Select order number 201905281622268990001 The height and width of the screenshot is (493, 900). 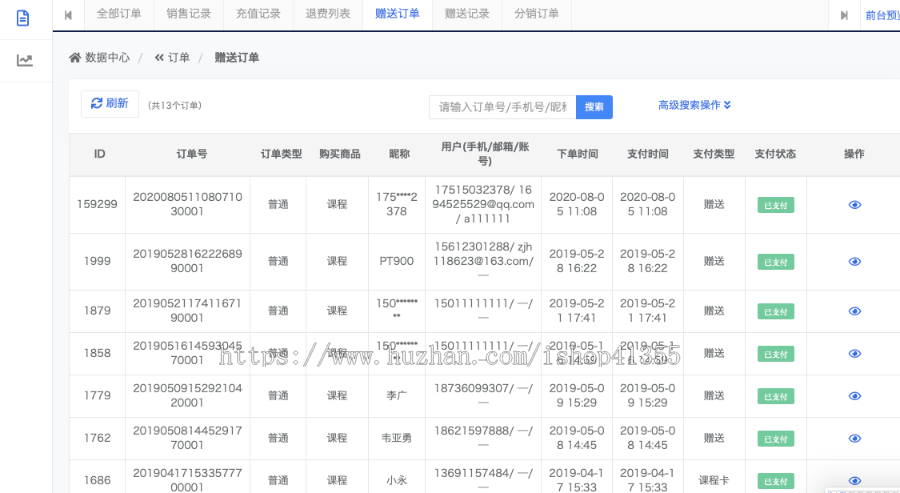pos(187,261)
